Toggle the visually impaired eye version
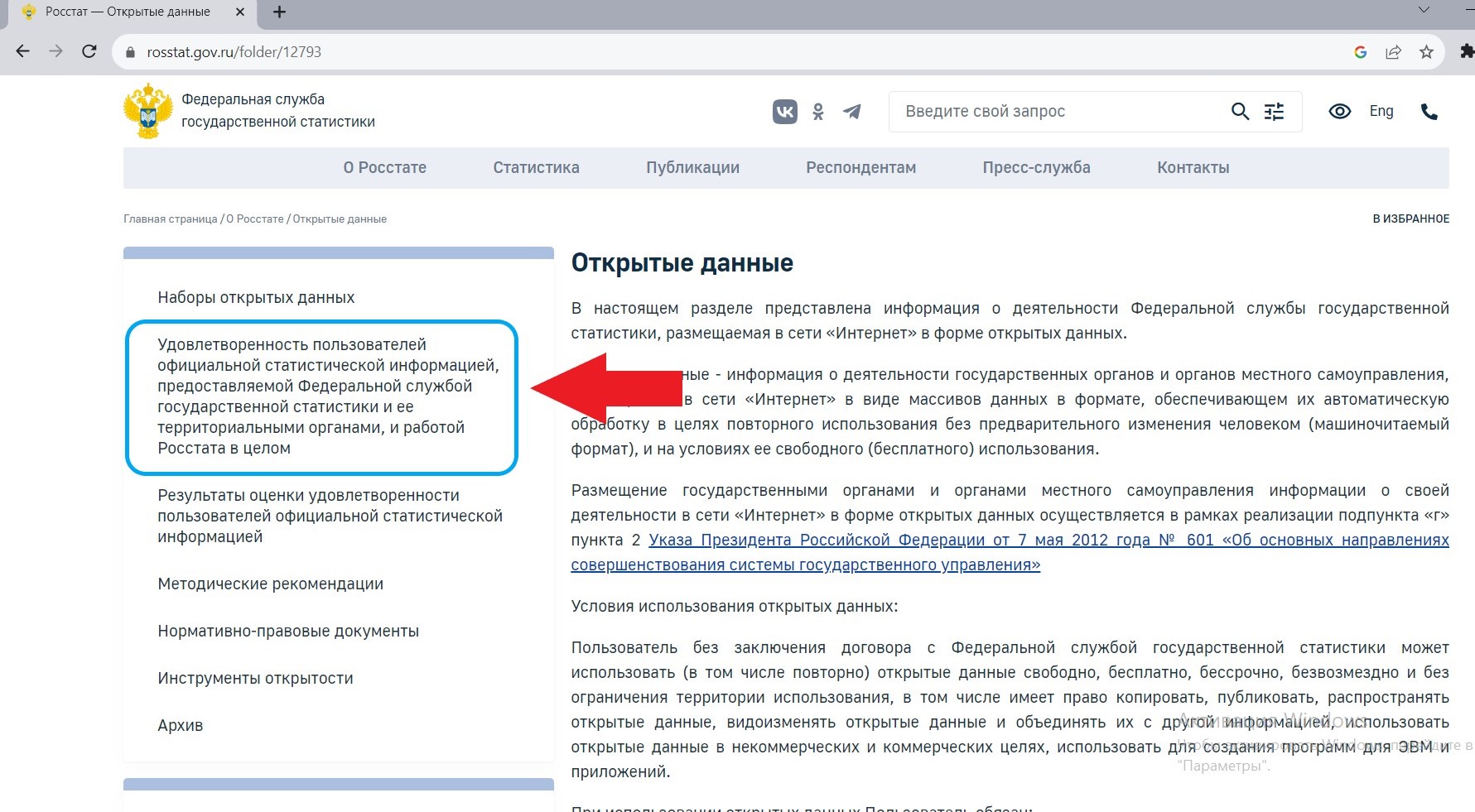 click(1339, 112)
